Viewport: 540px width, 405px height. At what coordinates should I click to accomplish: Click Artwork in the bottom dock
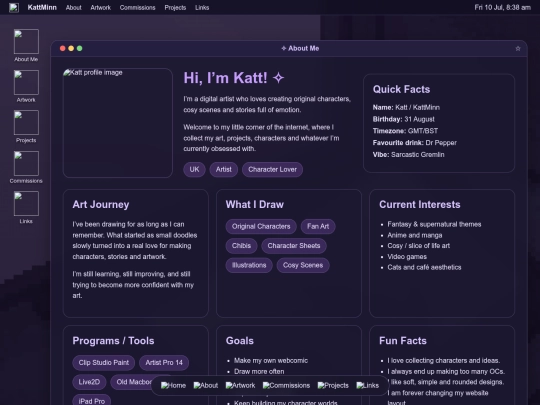tap(240, 385)
